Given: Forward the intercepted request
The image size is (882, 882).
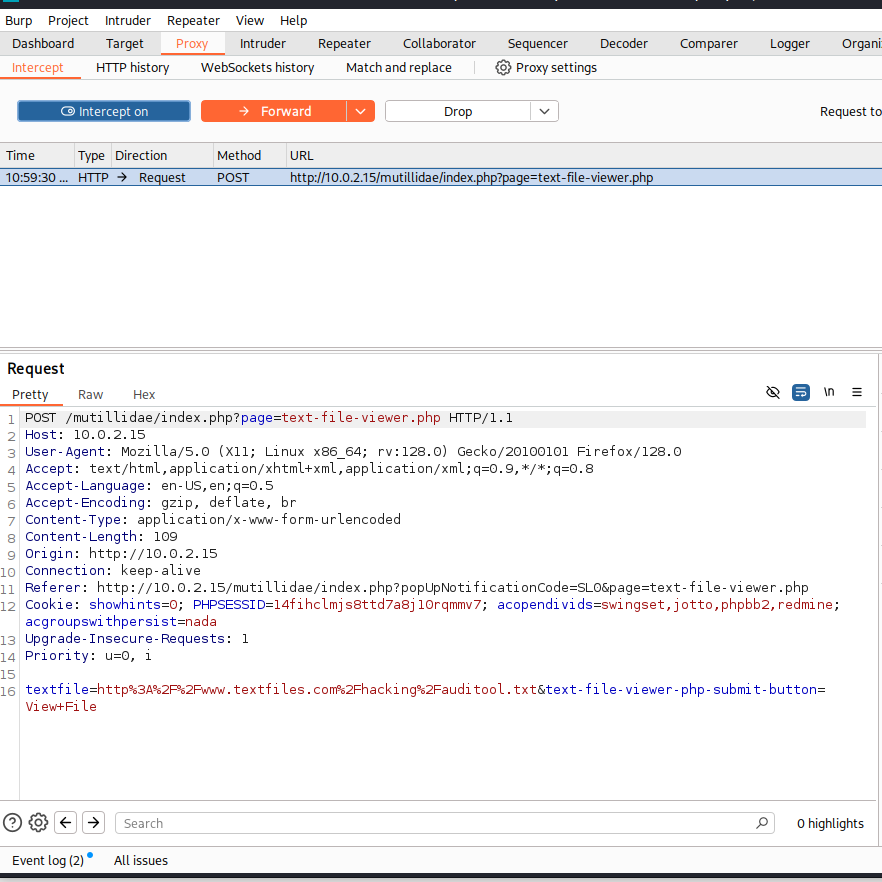Looking at the screenshot, I should pos(273,111).
